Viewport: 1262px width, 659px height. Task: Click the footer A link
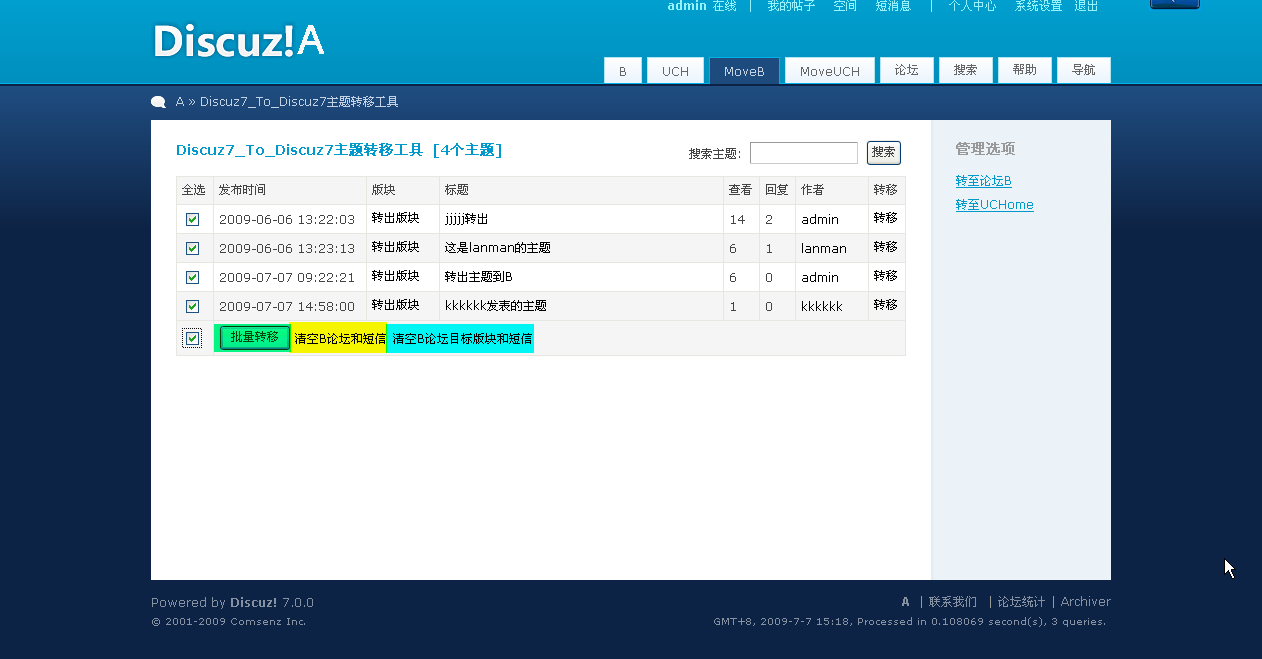pyautogui.click(x=906, y=602)
